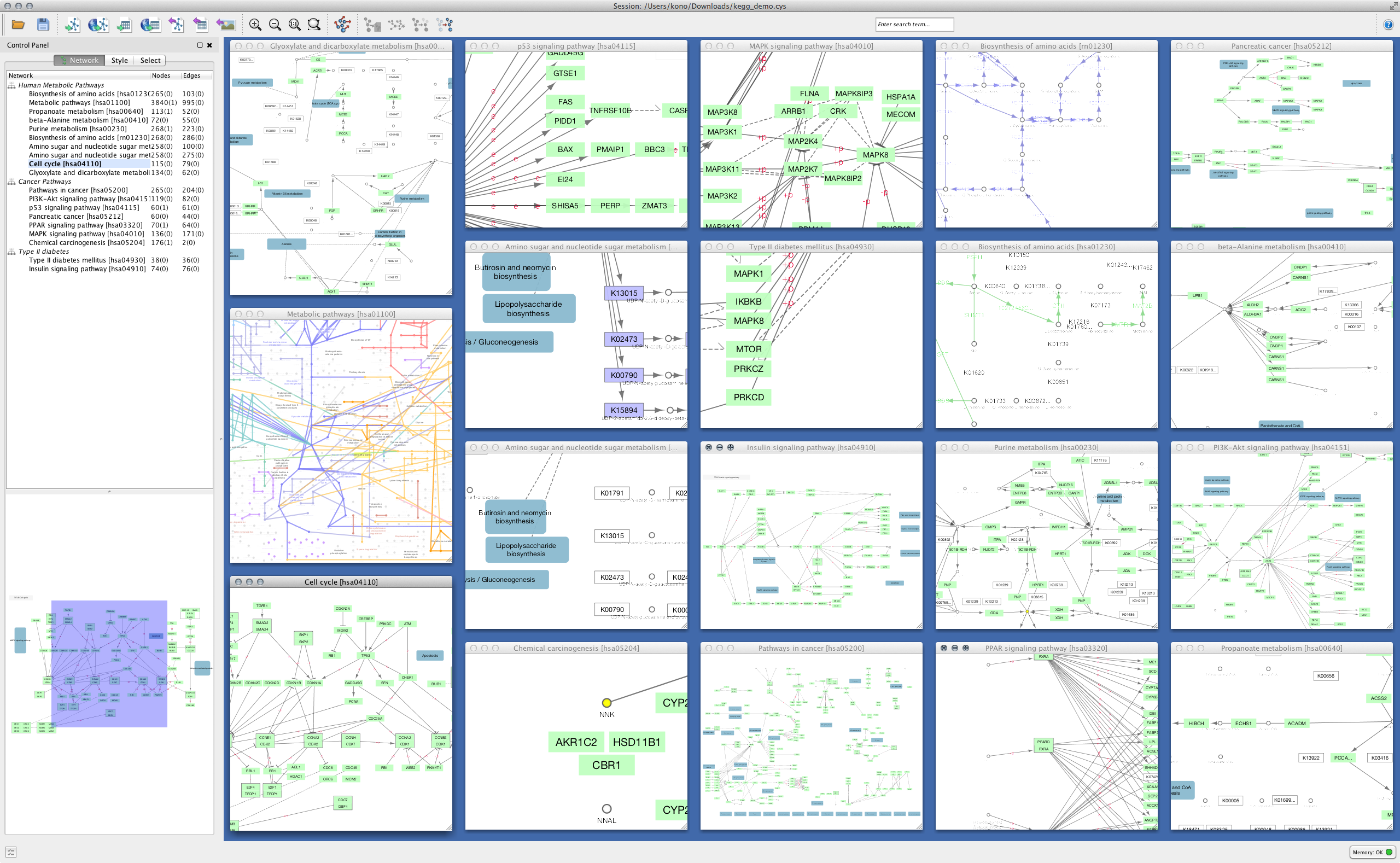Toggle the bottom-left status panel icon

(x=11, y=852)
